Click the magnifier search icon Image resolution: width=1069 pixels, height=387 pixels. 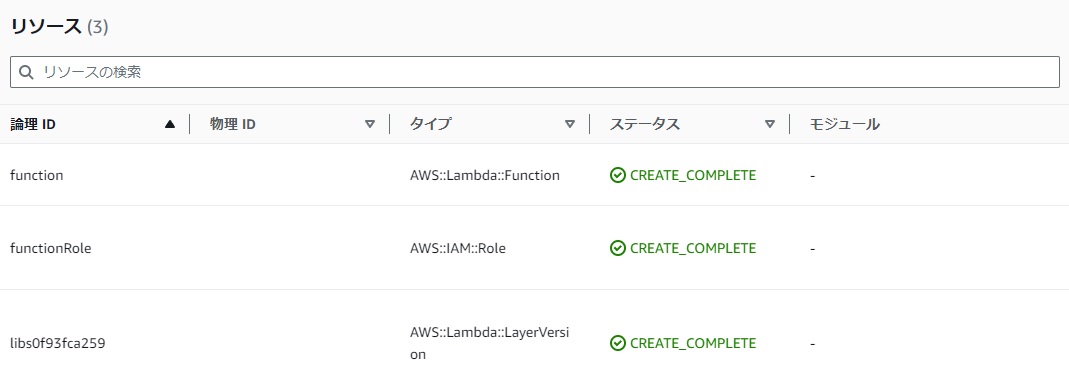(26, 72)
